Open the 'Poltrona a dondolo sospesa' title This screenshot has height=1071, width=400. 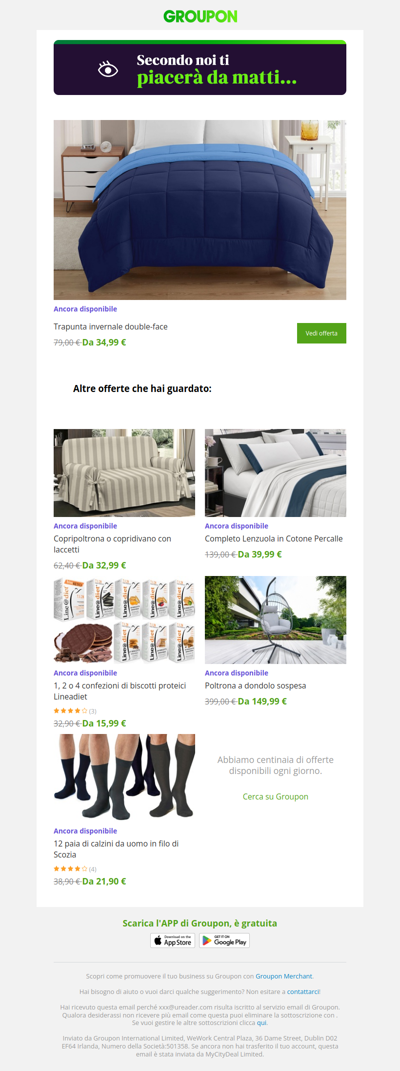[255, 685]
